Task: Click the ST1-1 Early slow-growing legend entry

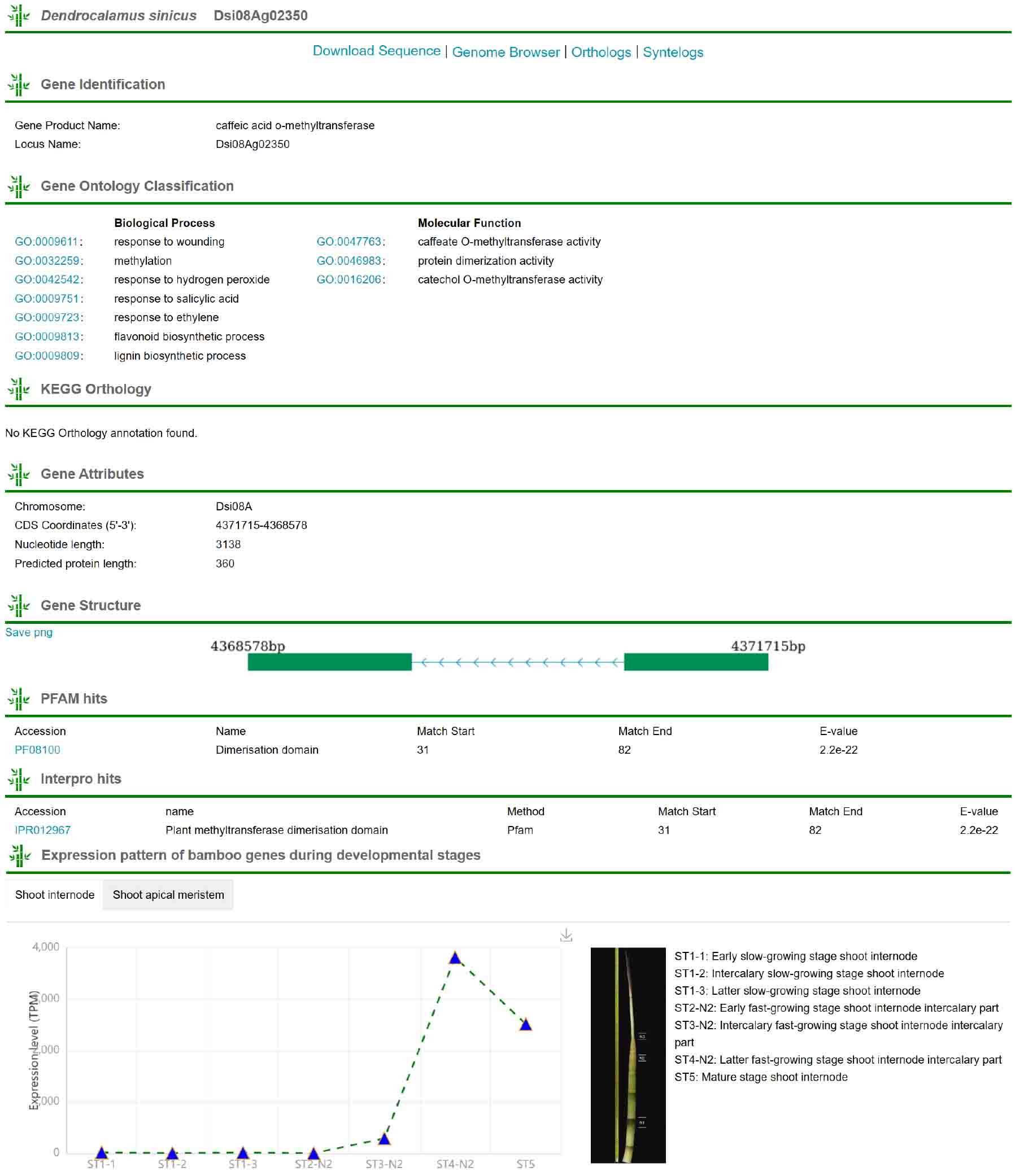Action: coord(796,956)
